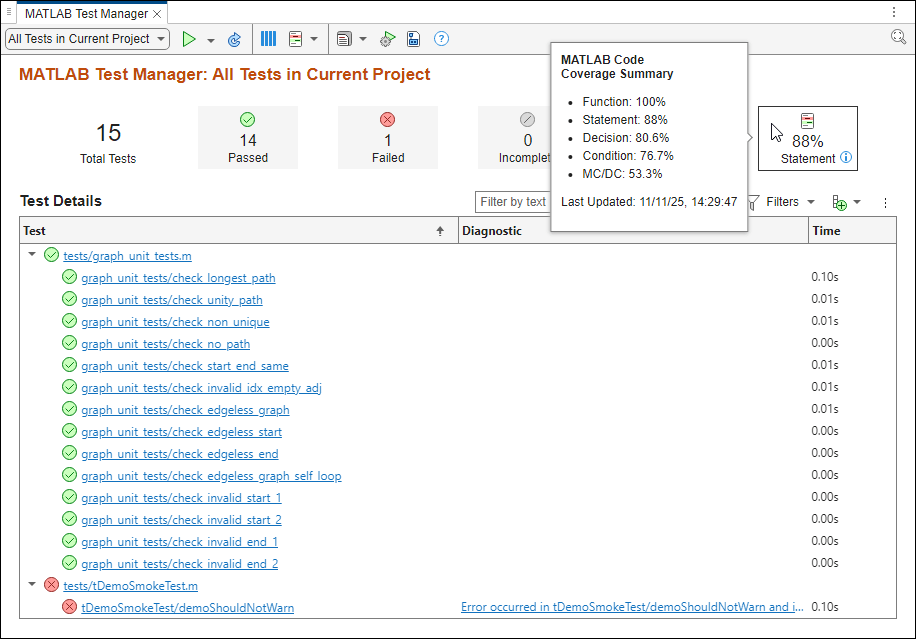Click the test report document icon
Image resolution: width=916 pixels, height=639 pixels.
click(x=344, y=39)
